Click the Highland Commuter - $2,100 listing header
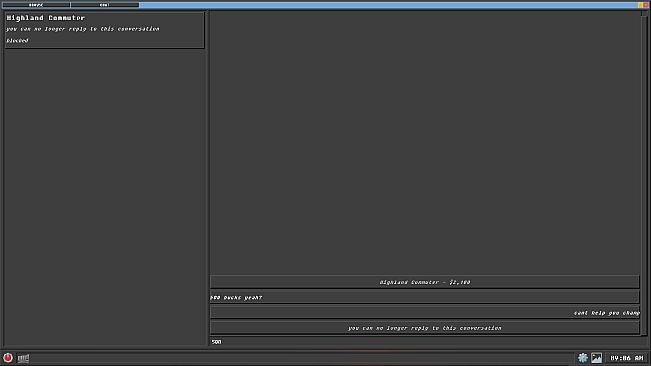Screen dimensions: 651x366 (424, 282)
